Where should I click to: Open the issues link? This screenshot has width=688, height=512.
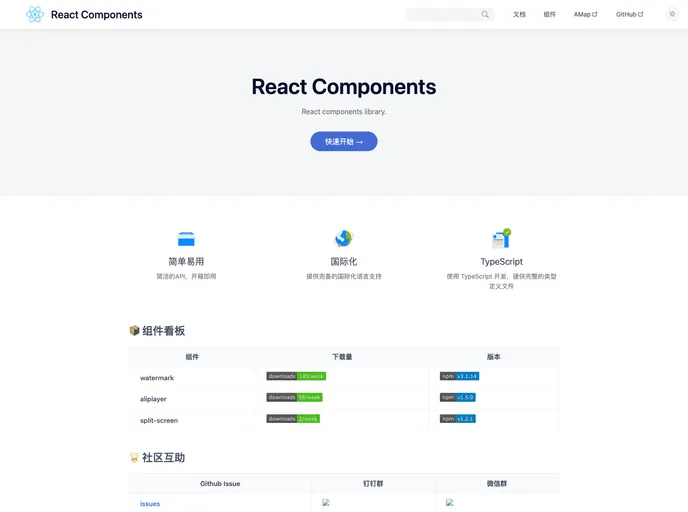pos(150,504)
